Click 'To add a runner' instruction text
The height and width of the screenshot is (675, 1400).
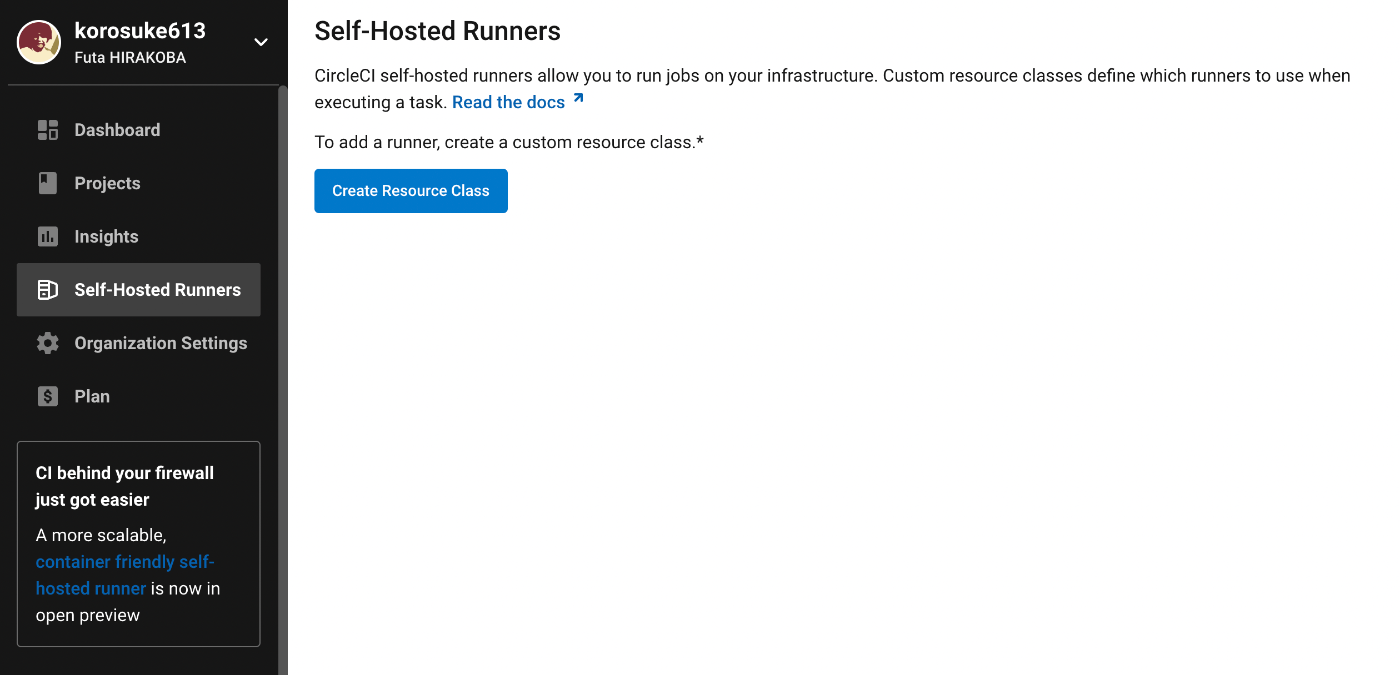pos(509,142)
